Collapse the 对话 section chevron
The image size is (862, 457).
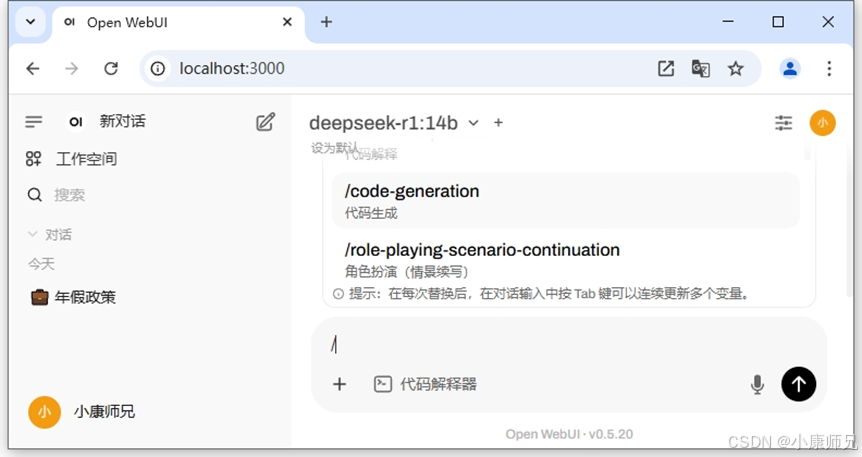(32, 234)
